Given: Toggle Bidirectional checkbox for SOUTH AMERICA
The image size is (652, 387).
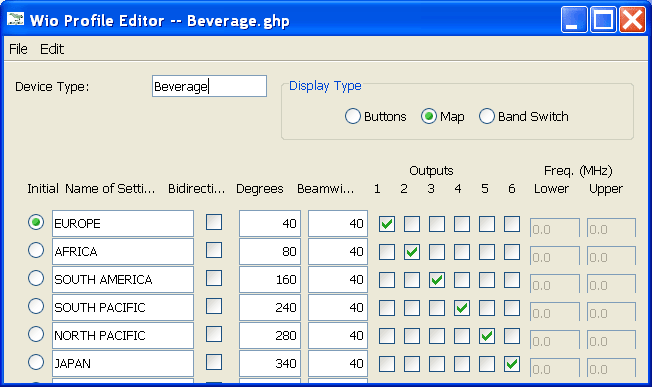Looking at the screenshot, I should point(214,278).
